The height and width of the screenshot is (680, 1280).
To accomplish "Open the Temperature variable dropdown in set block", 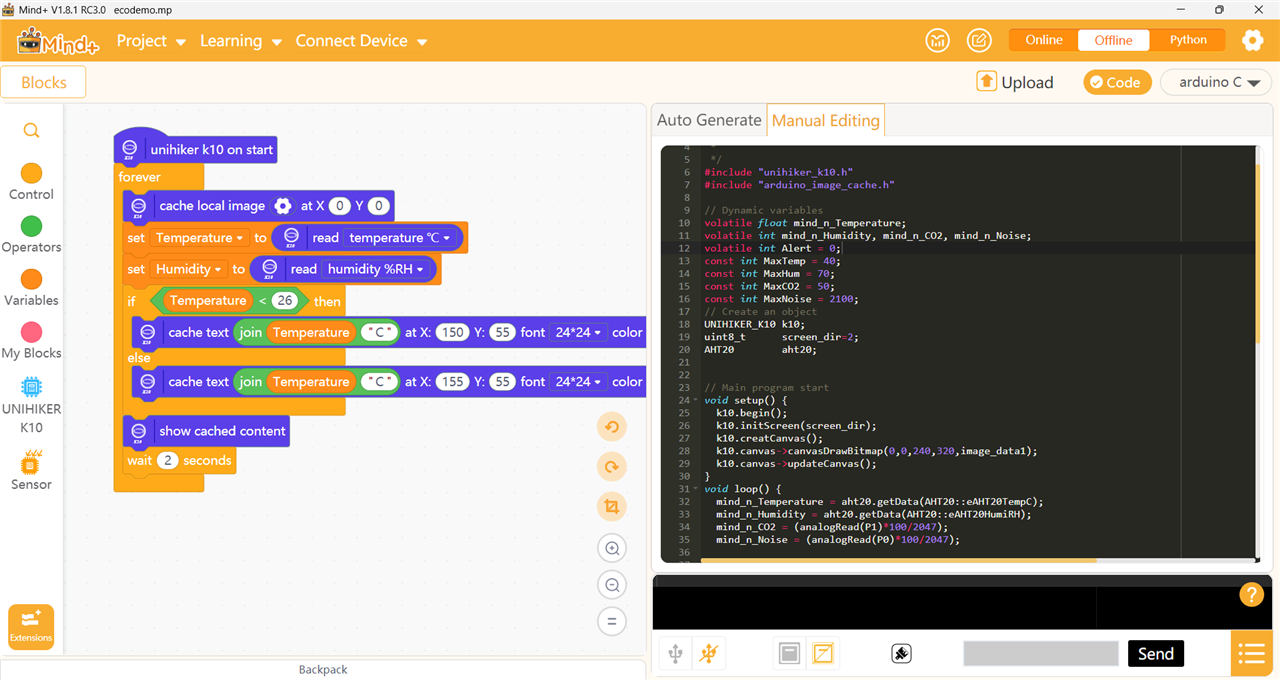I will point(200,238).
